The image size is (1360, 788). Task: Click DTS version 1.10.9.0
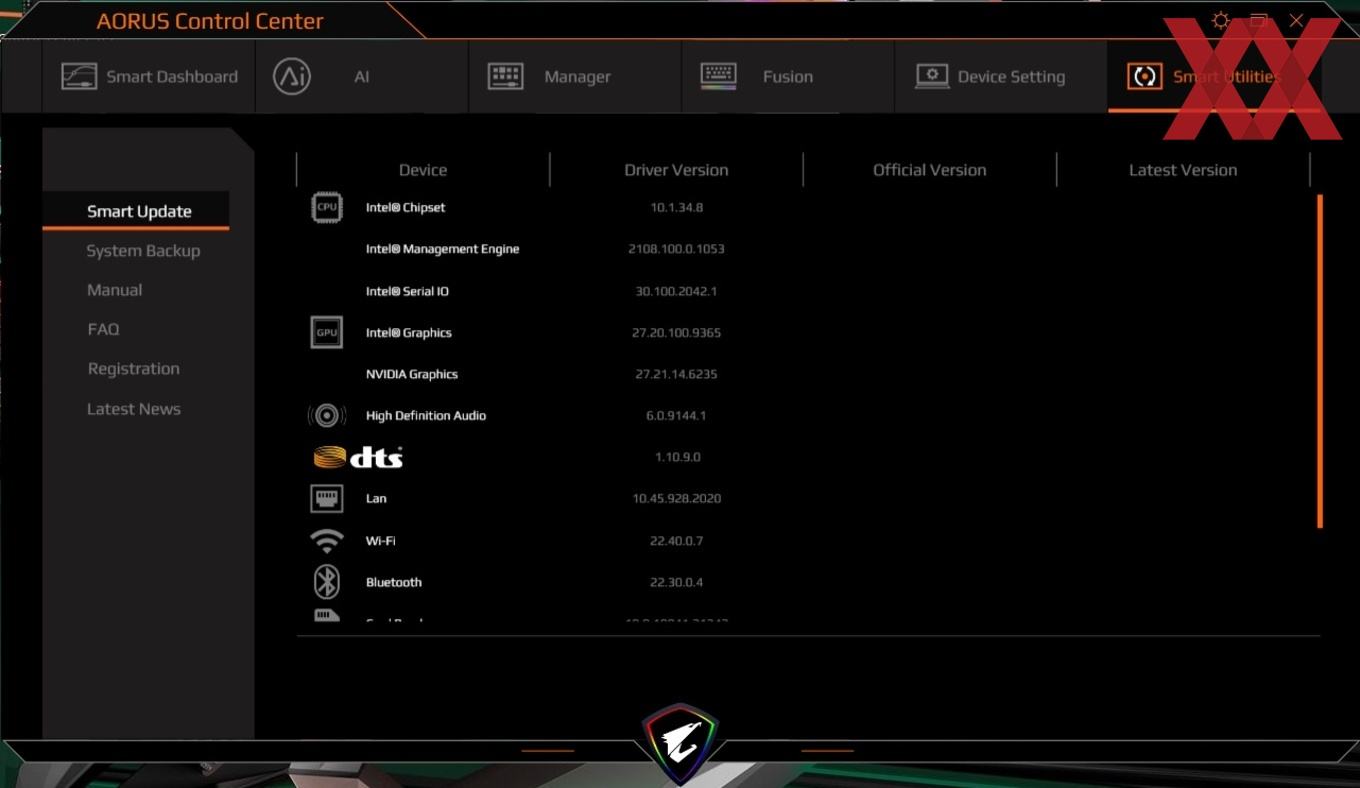677,457
